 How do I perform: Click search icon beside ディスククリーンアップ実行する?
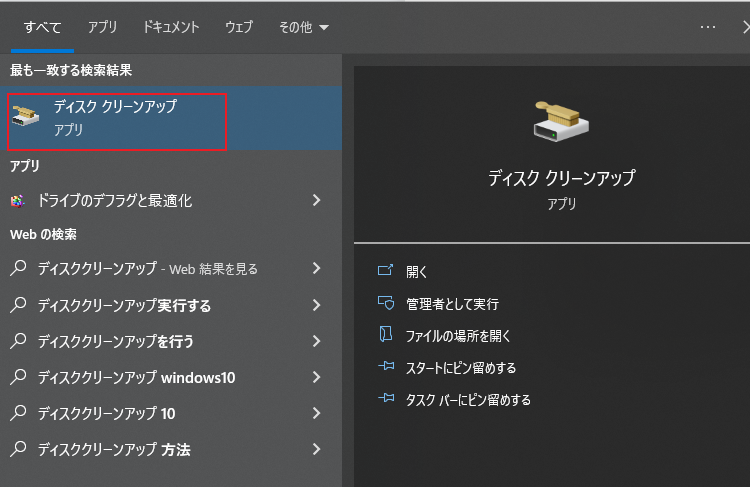[18, 305]
